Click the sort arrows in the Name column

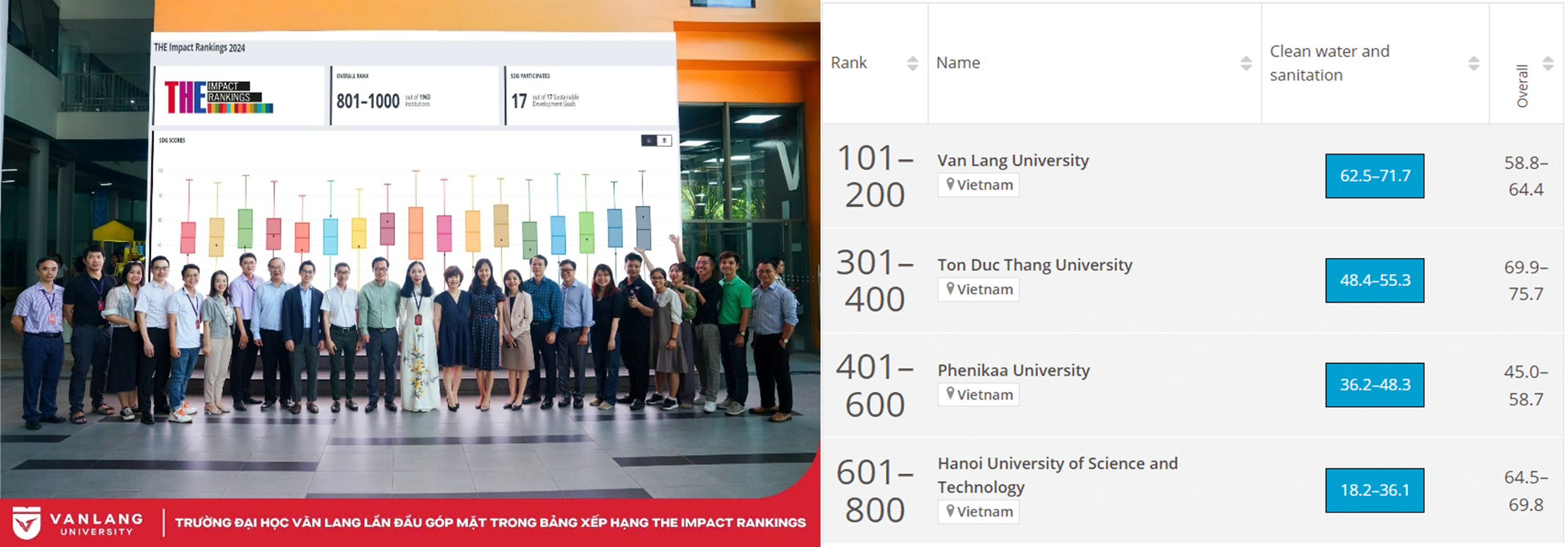1246,63
